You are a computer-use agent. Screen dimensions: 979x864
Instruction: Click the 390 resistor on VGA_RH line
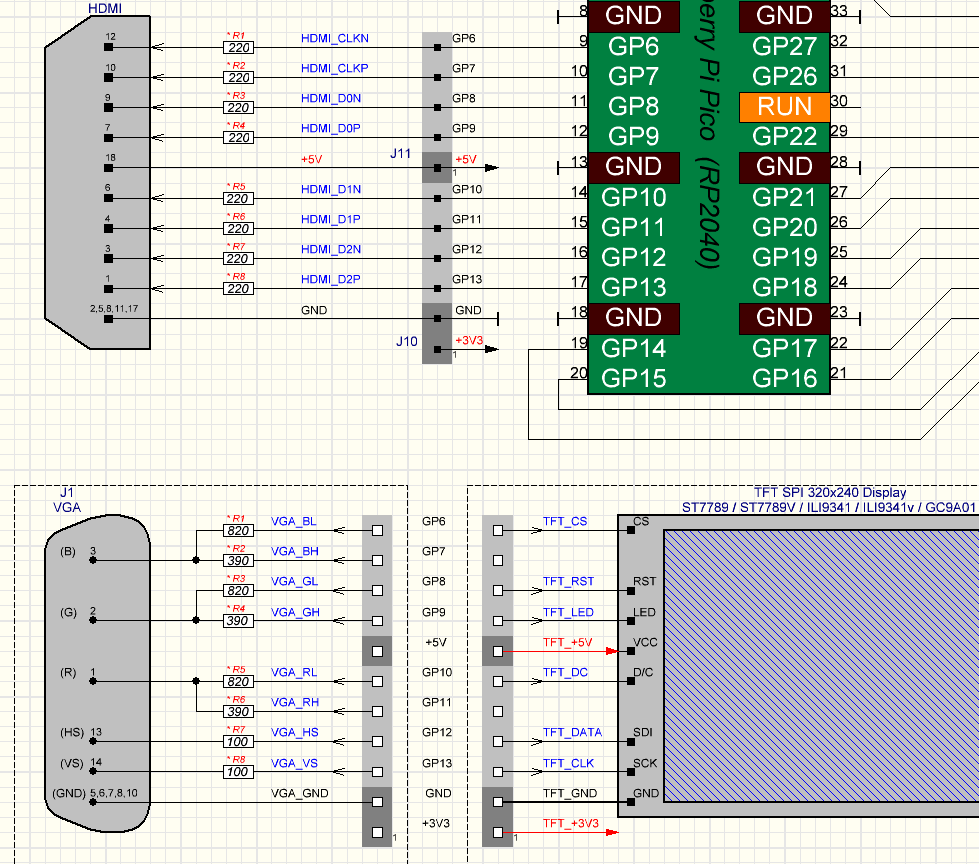[238, 712]
